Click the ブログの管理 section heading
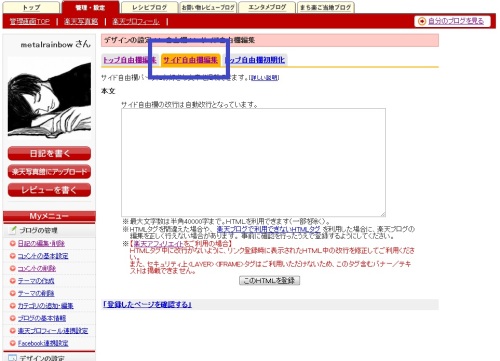This screenshot has width=500, height=361. point(38,230)
